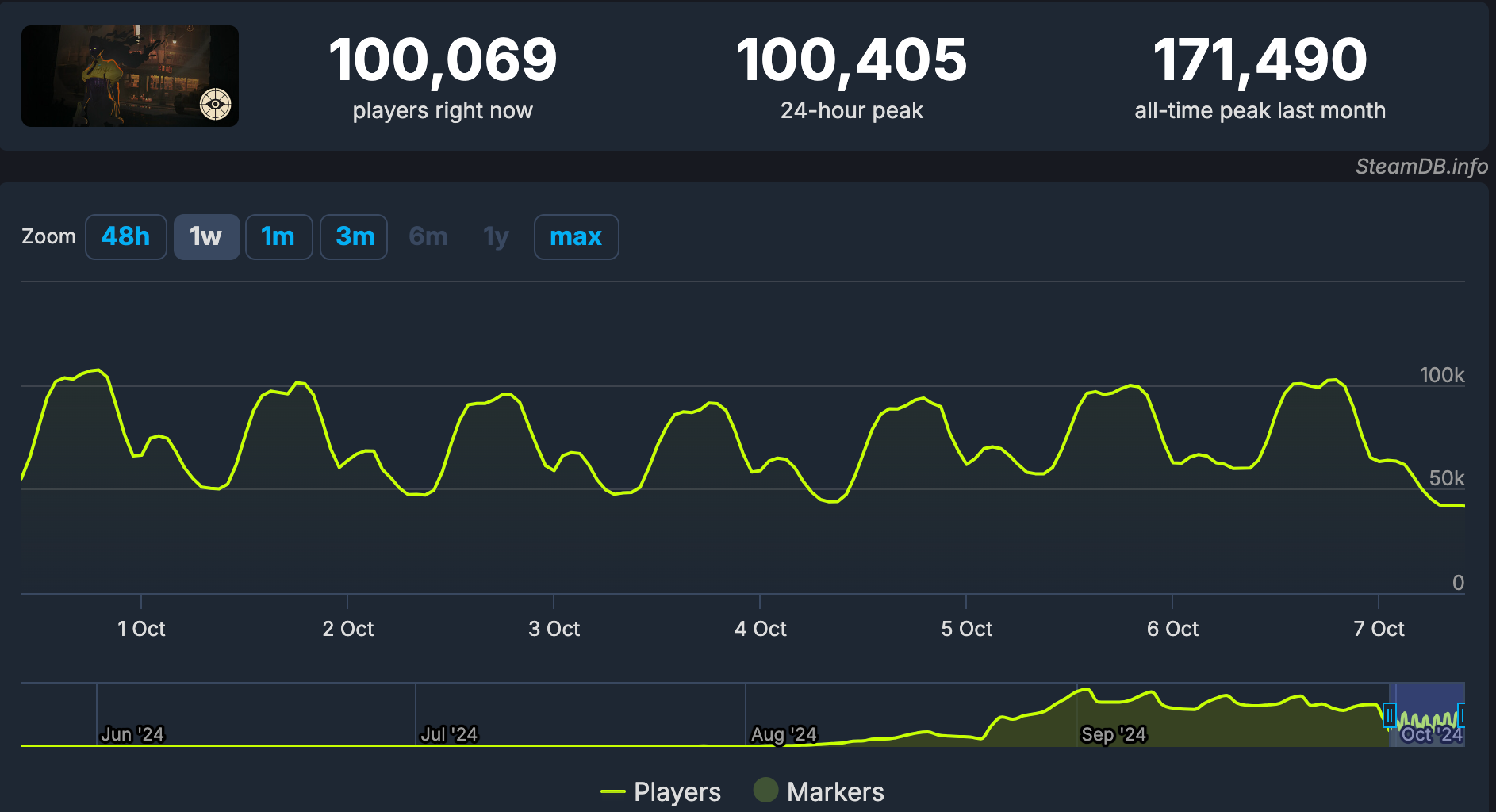Screen dimensions: 1496x812
Task: Click Aug '24 in the navigator timeline
Action: coord(784,734)
